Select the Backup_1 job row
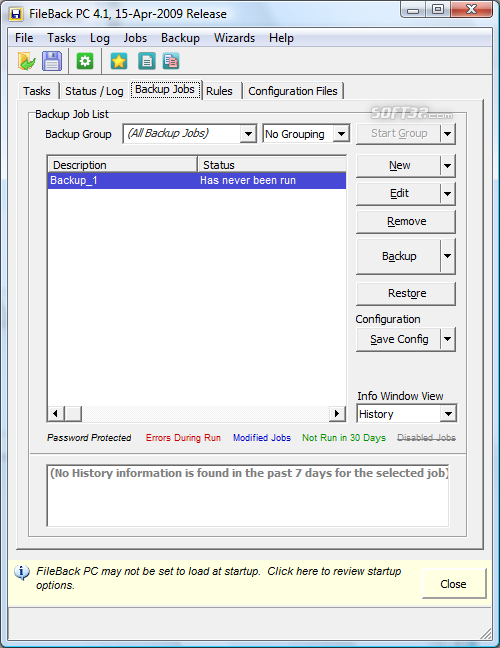Screen dimensions: 500x648 [x=197, y=181]
